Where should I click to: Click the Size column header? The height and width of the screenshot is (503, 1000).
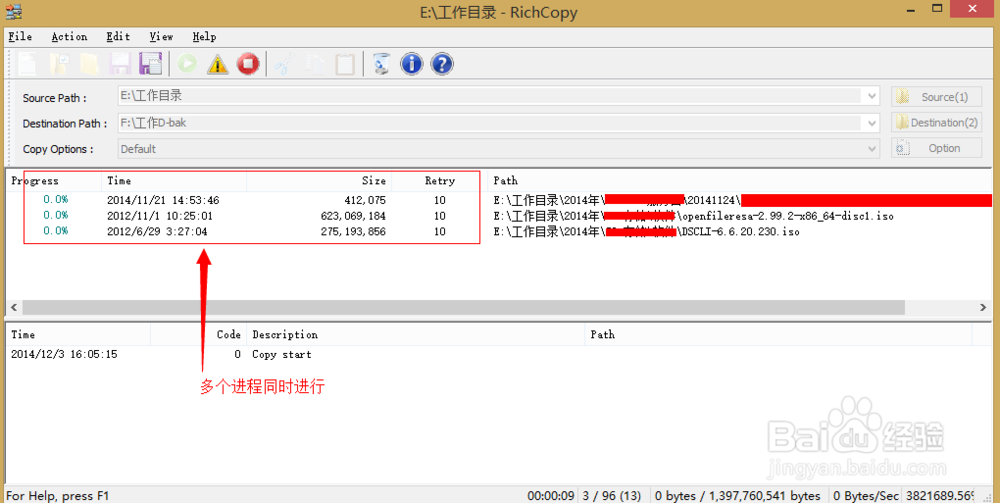tap(319, 181)
